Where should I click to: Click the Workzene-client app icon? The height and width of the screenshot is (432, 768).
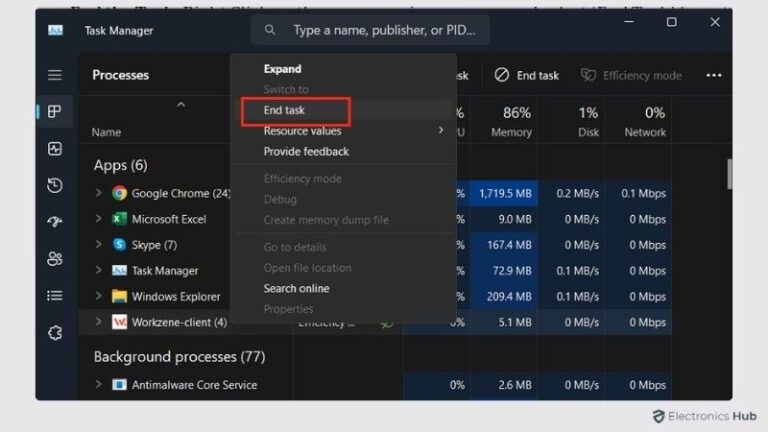click(119, 322)
